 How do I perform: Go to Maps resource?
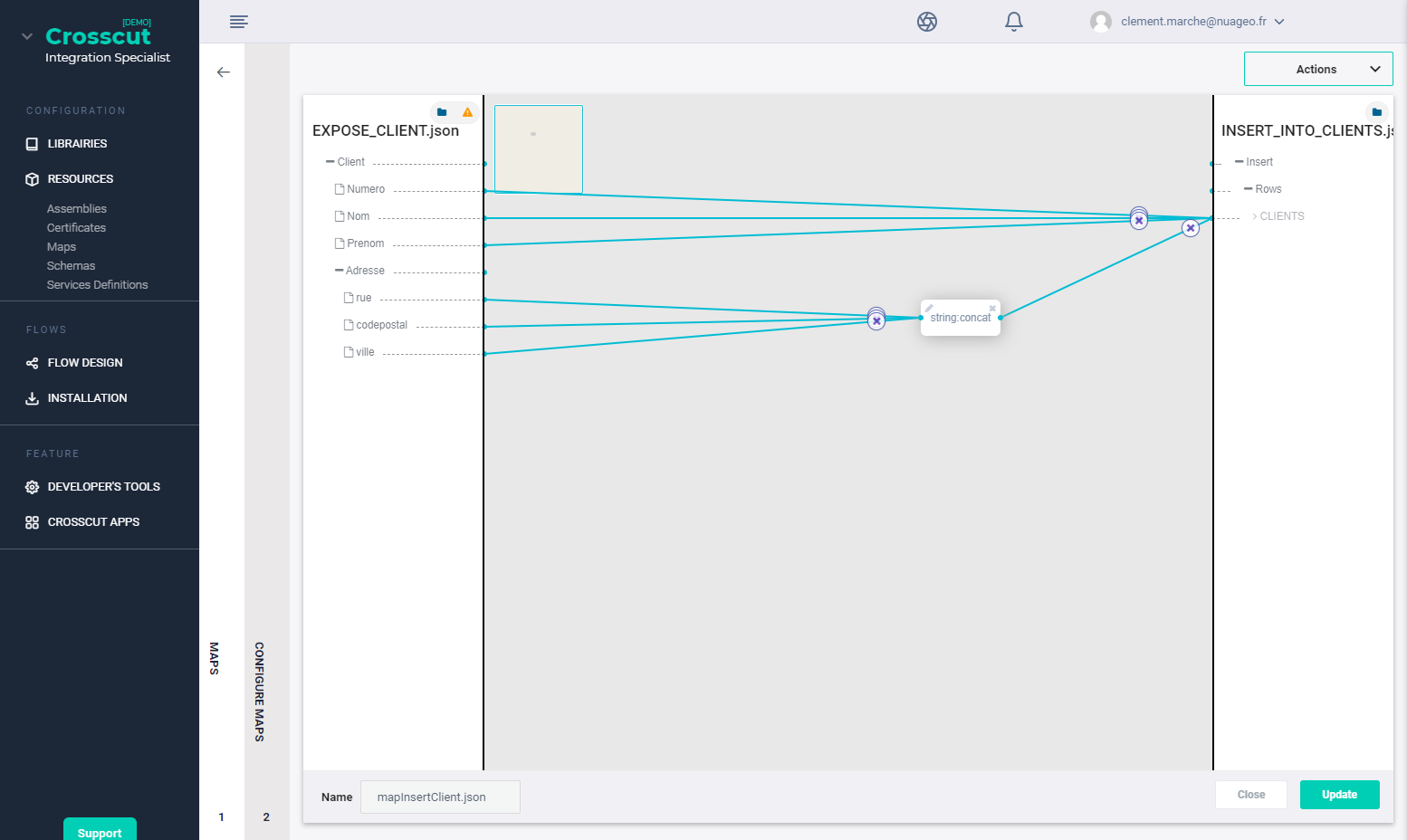click(x=62, y=247)
